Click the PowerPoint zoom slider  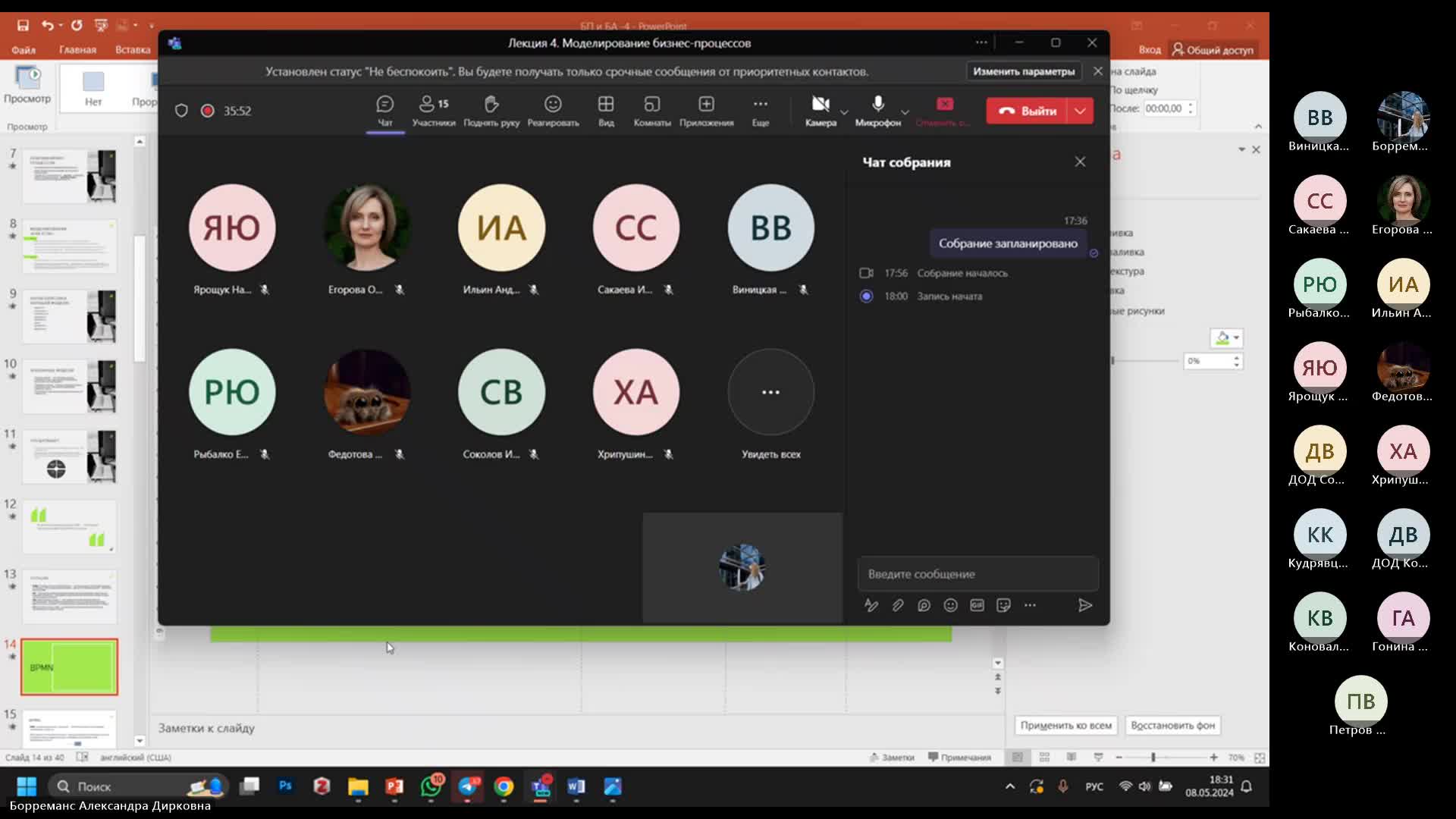[x=1166, y=758]
